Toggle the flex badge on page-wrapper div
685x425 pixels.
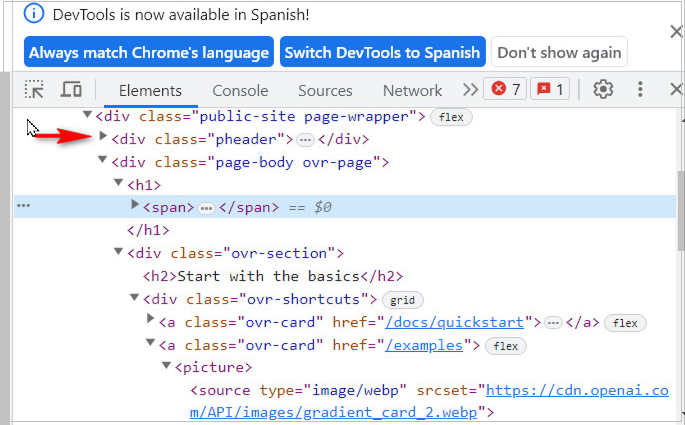coord(451,117)
